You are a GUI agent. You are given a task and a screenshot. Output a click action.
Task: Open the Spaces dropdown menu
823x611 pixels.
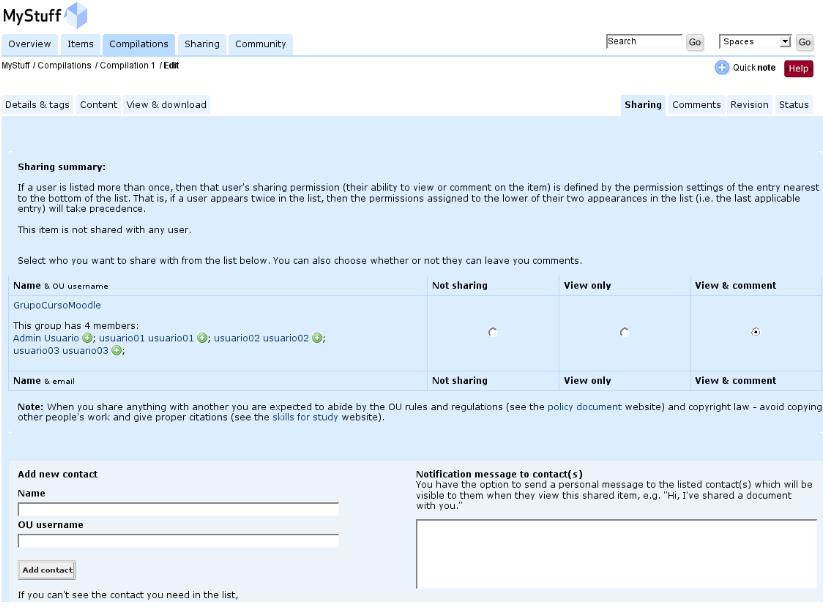coord(755,42)
